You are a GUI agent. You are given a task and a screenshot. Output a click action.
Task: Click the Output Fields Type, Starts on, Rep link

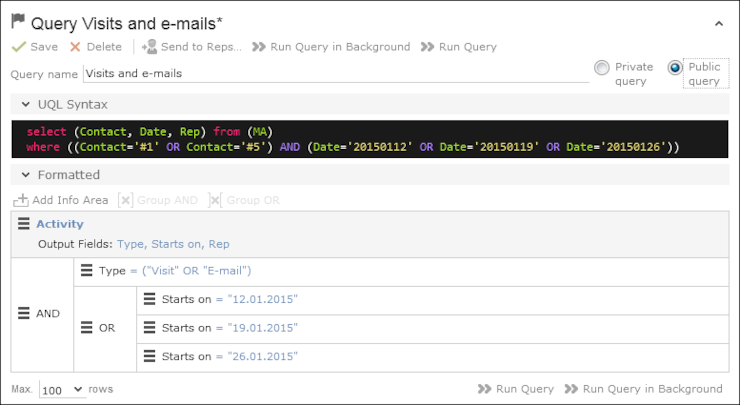click(x=173, y=244)
